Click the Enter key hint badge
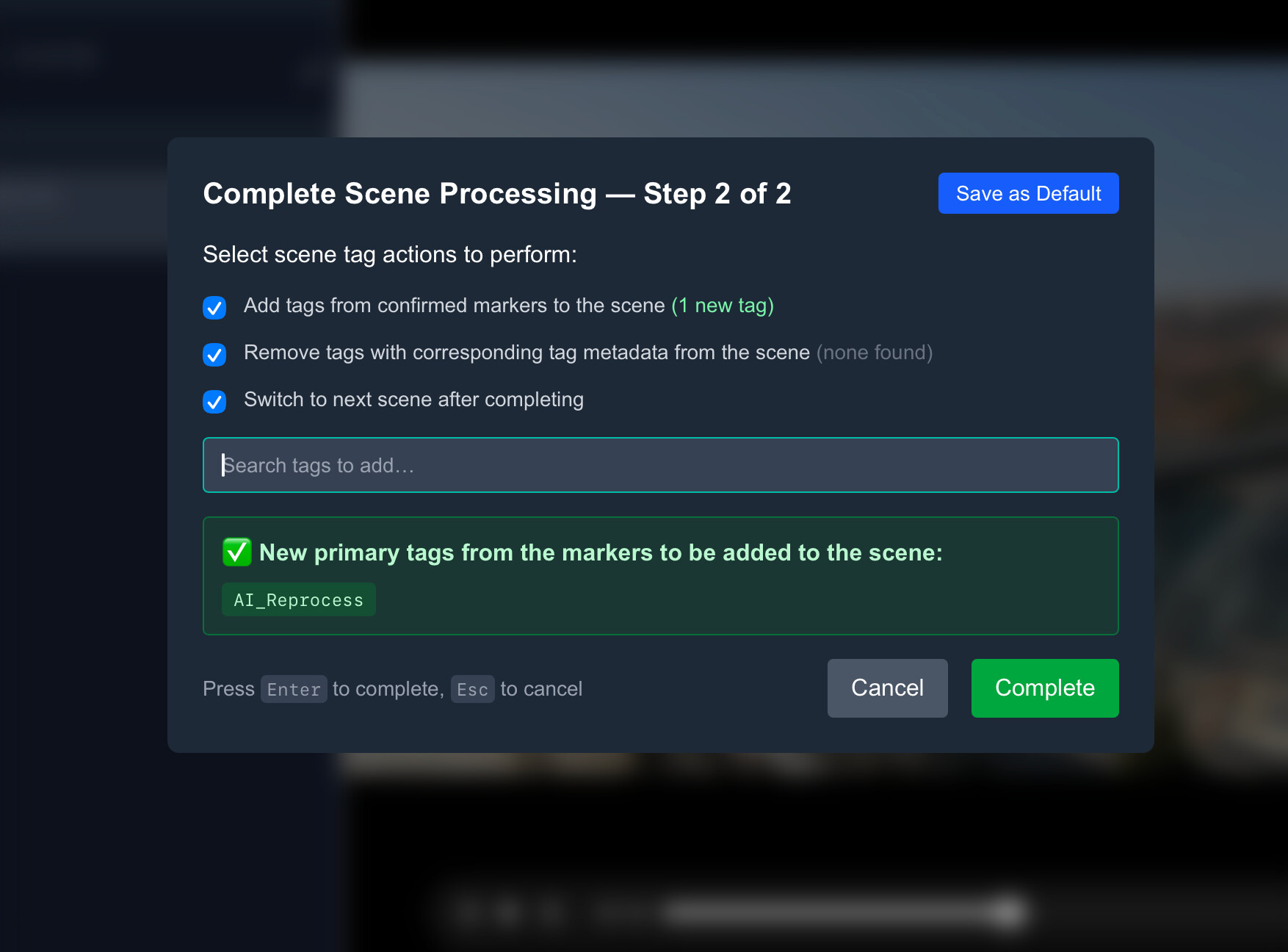 [294, 689]
